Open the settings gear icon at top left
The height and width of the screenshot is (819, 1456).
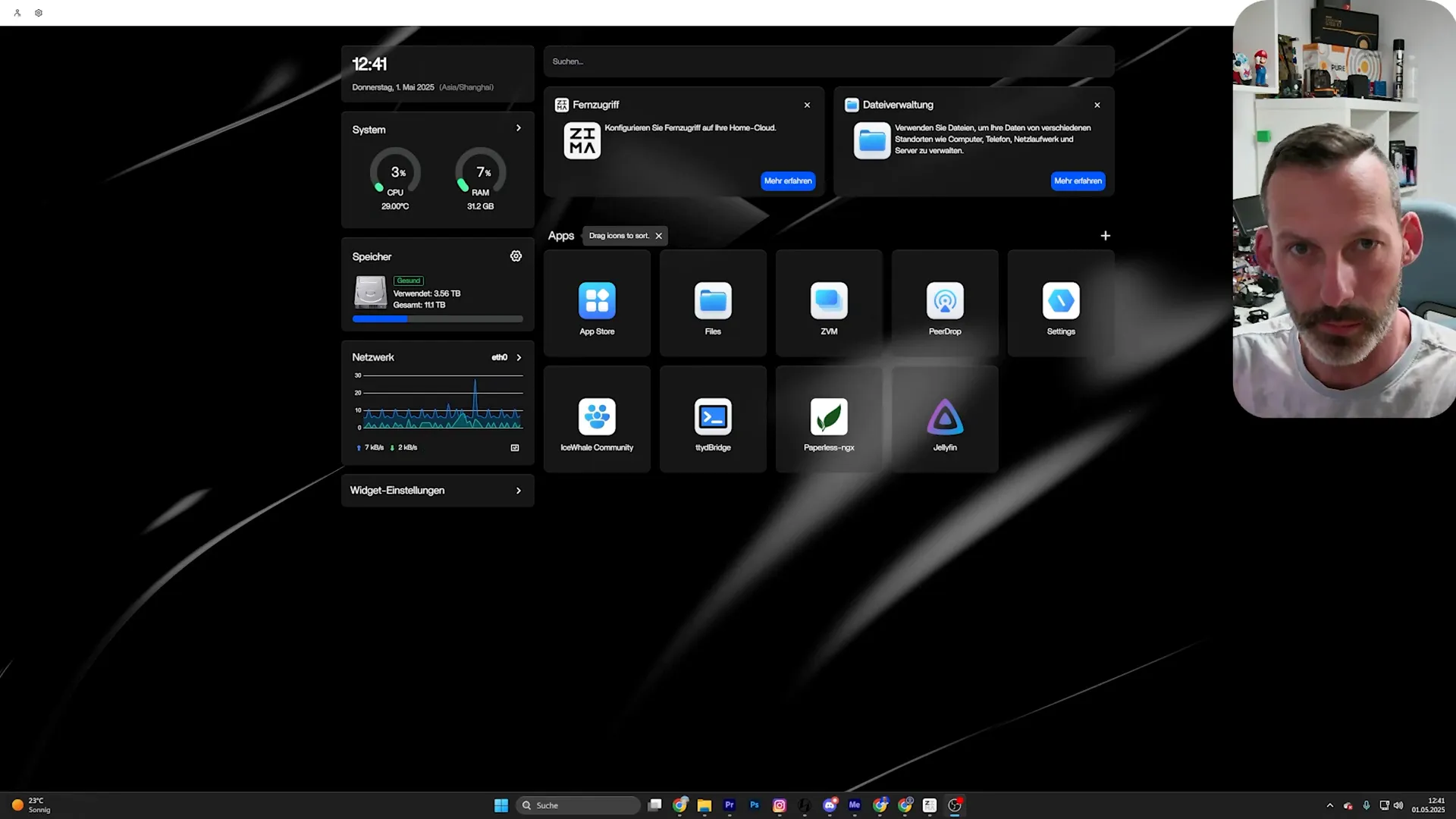click(39, 13)
